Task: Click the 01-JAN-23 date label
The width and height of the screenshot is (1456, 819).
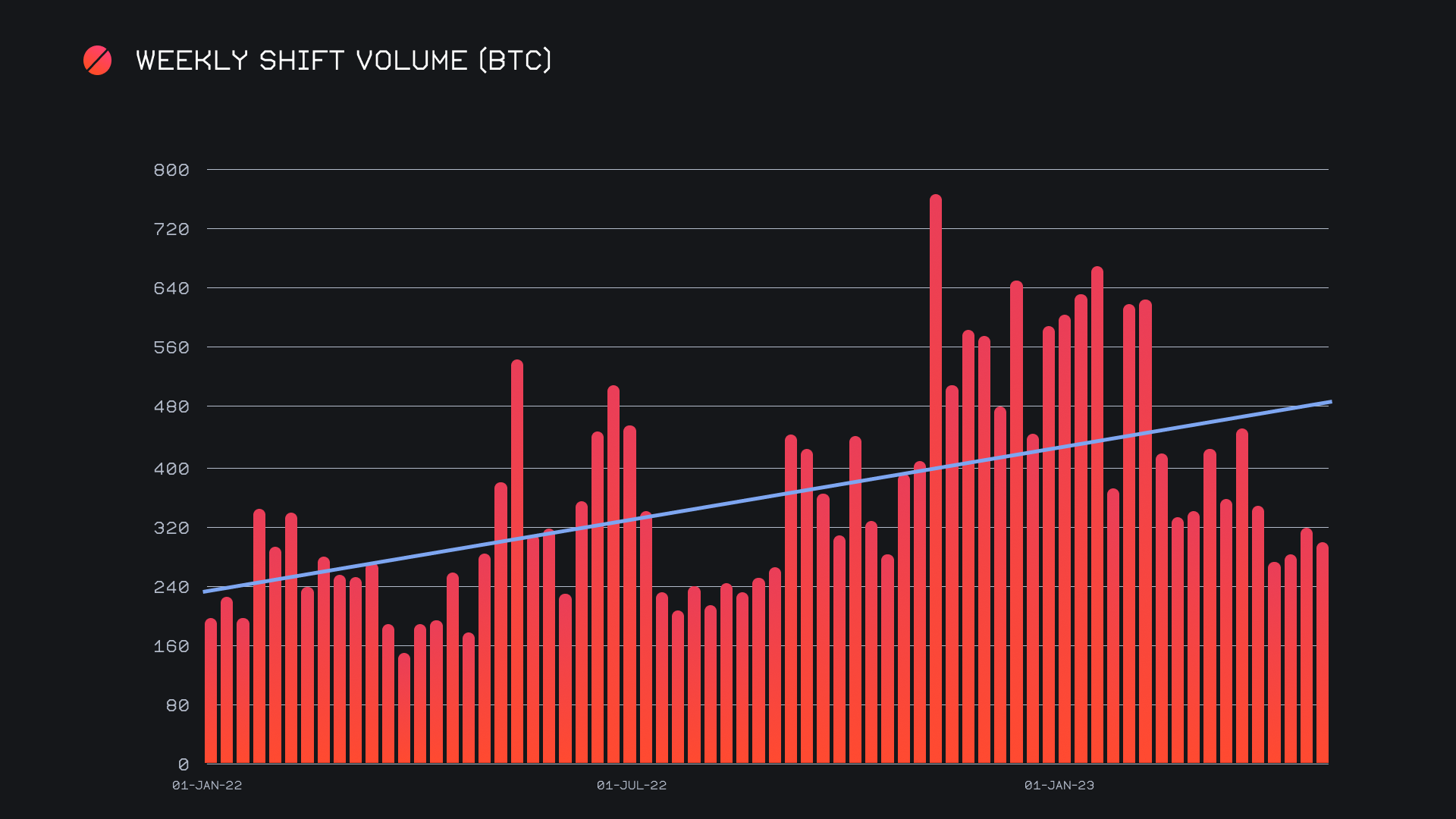Action: [1059, 786]
